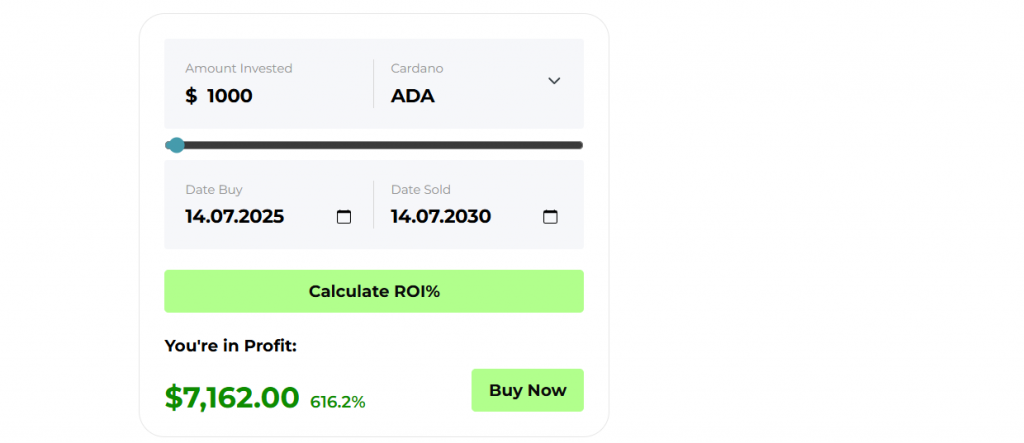Select the 14.07.2030 sold date value
This screenshot has width=1024, height=443.
(x=441, y=216)
